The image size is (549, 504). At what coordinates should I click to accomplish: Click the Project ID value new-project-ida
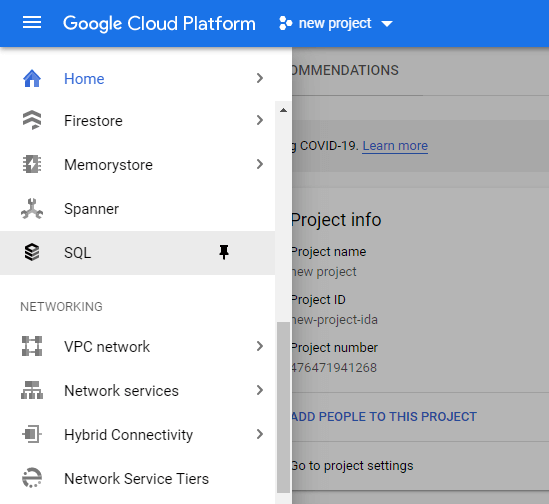point(335,319)
